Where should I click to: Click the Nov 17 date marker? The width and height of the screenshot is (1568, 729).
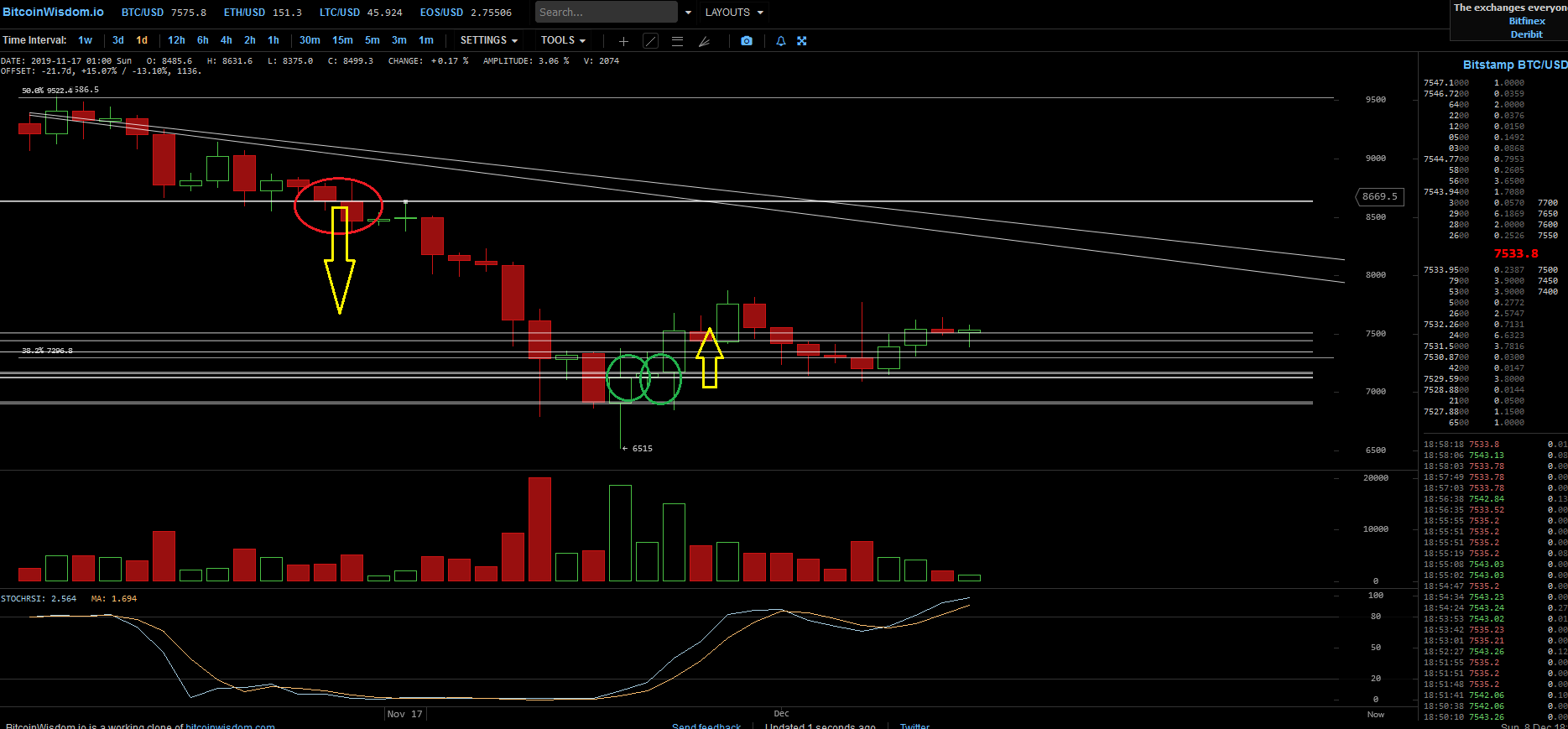click(x=405, y=714)
